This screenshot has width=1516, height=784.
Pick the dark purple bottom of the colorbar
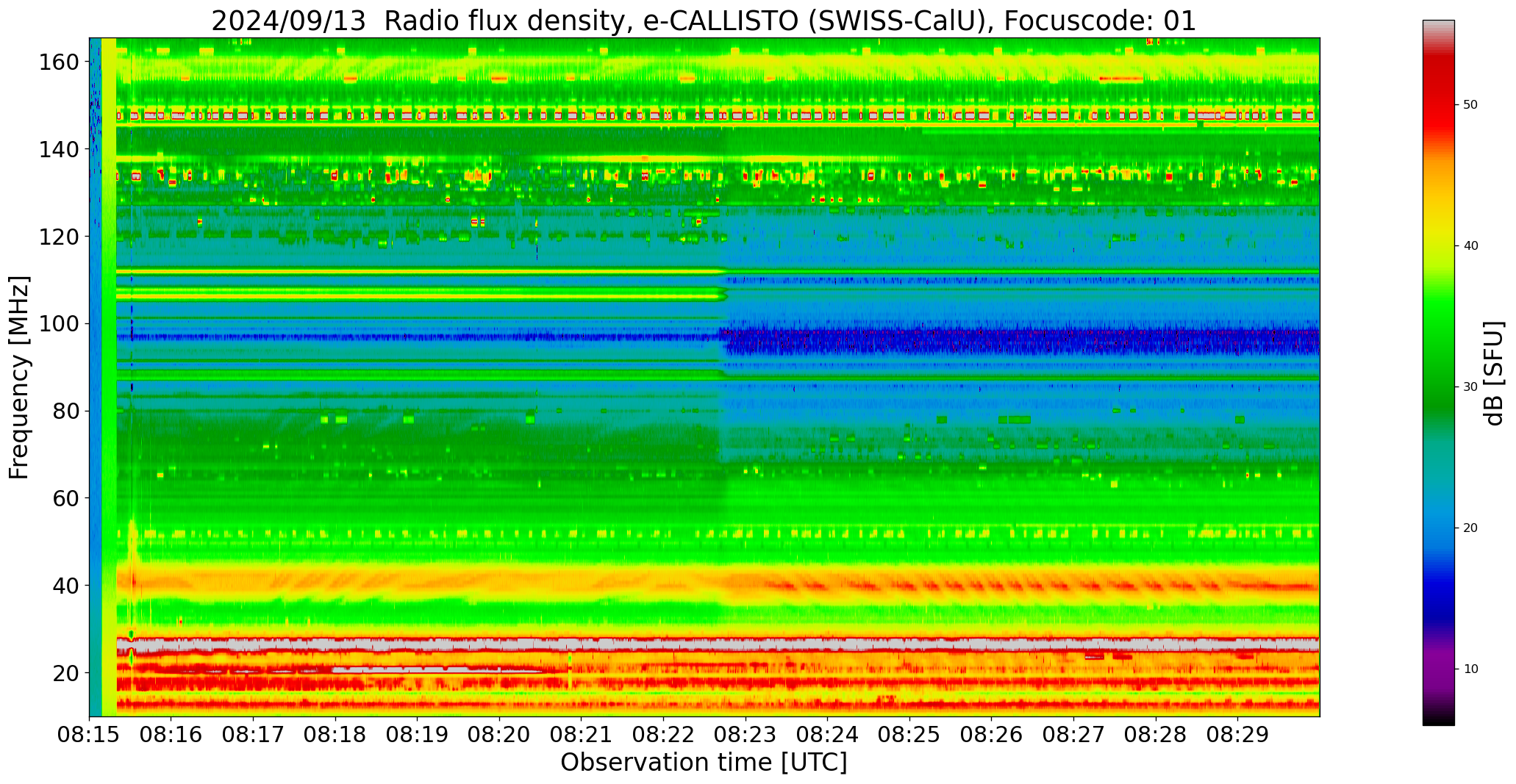tap(1438, 713)
